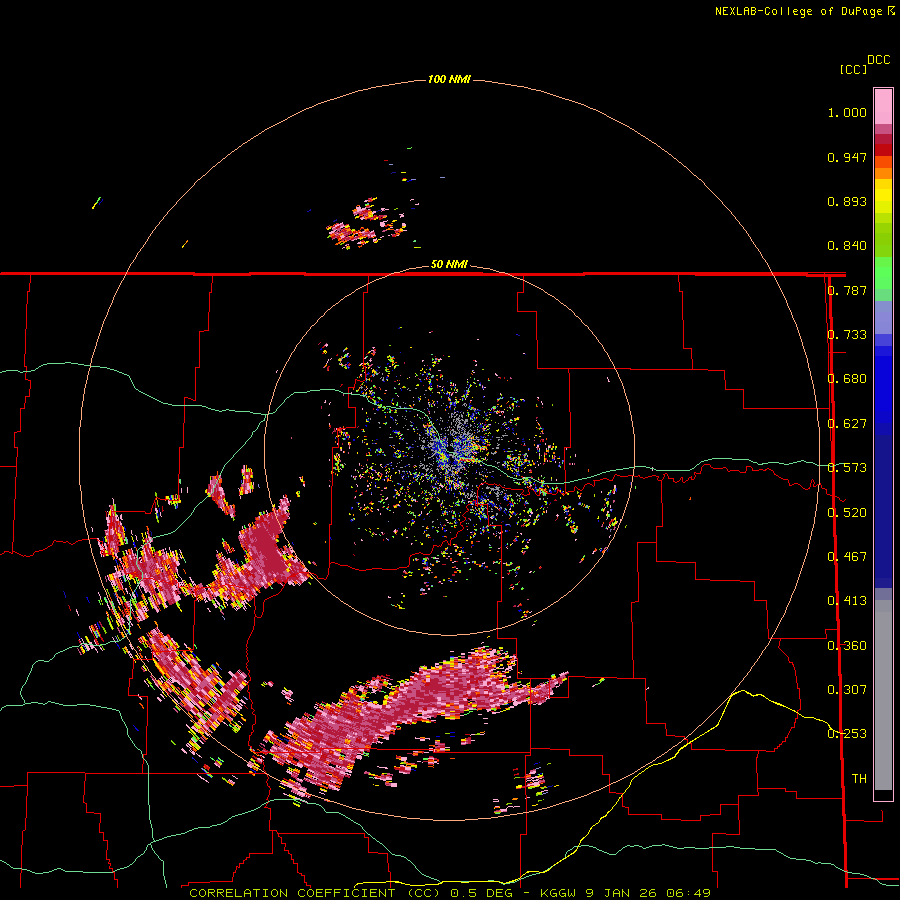Click the [CC] label above the color scale
The width and height of the screenshot is (900, 900).
pos(853,69)
